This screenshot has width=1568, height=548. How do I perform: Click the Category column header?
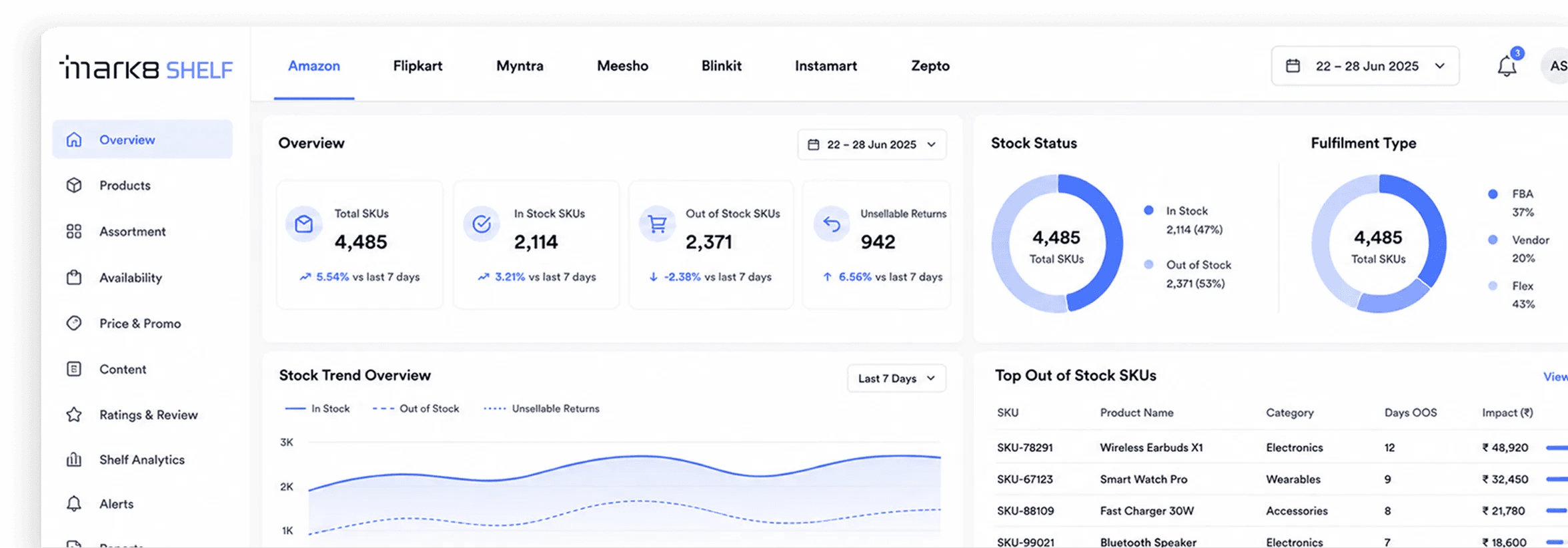coord(1290,413)
